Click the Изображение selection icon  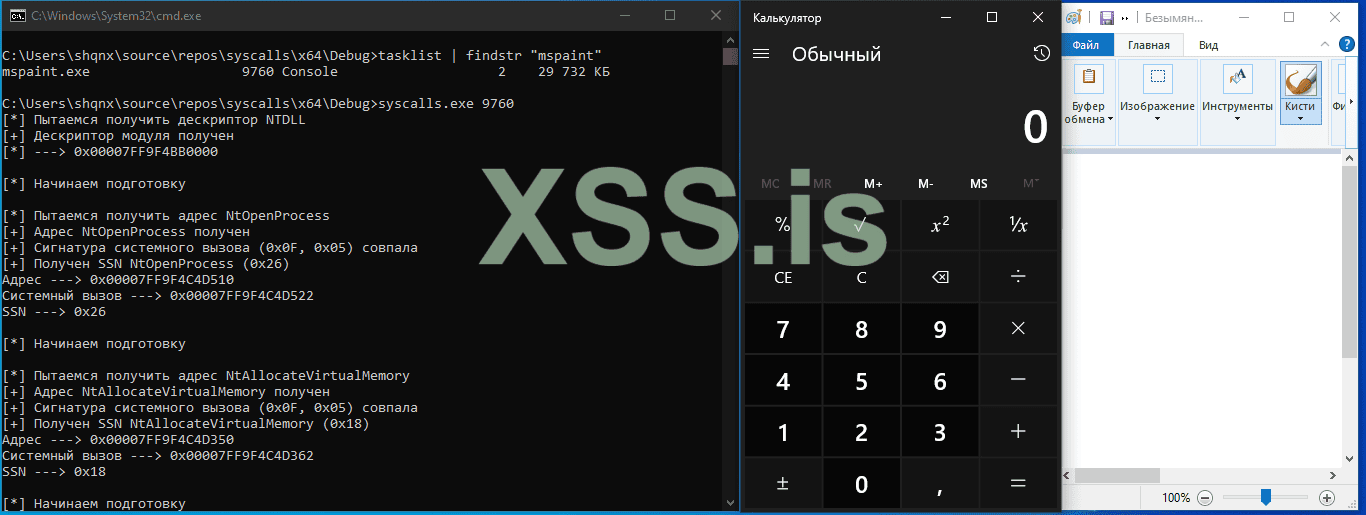[1157, 78]
